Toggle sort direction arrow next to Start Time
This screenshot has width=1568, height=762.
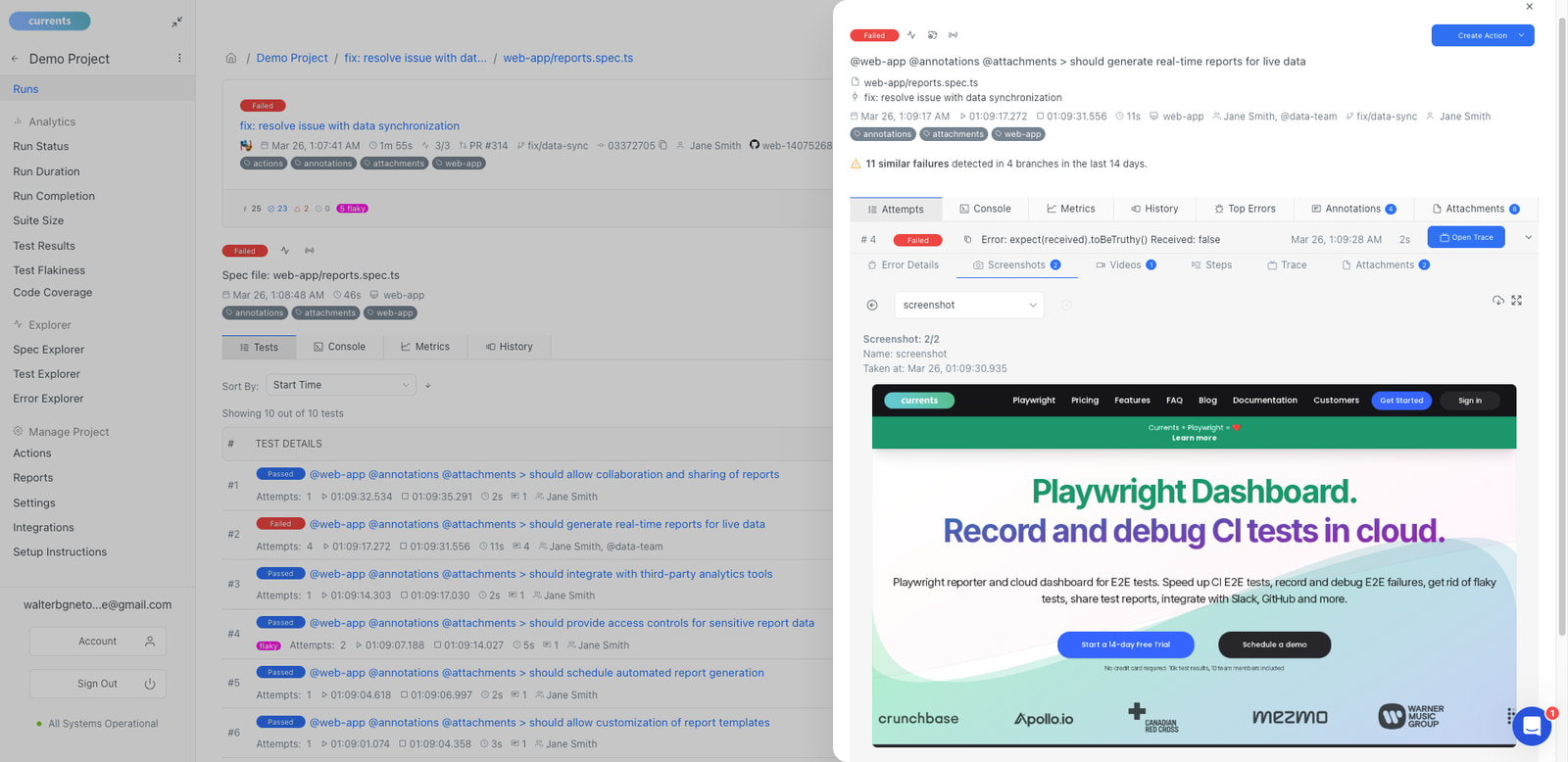[x=428, y=386]
